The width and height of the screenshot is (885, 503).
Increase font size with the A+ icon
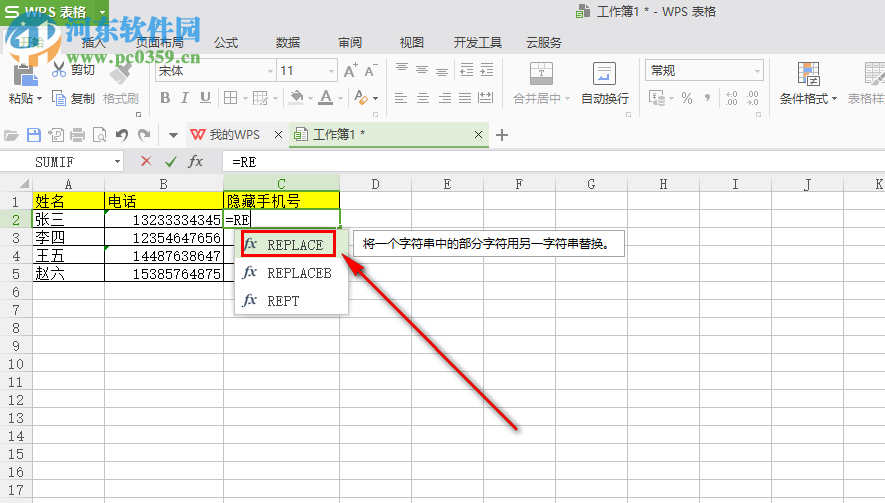[350, 71]
